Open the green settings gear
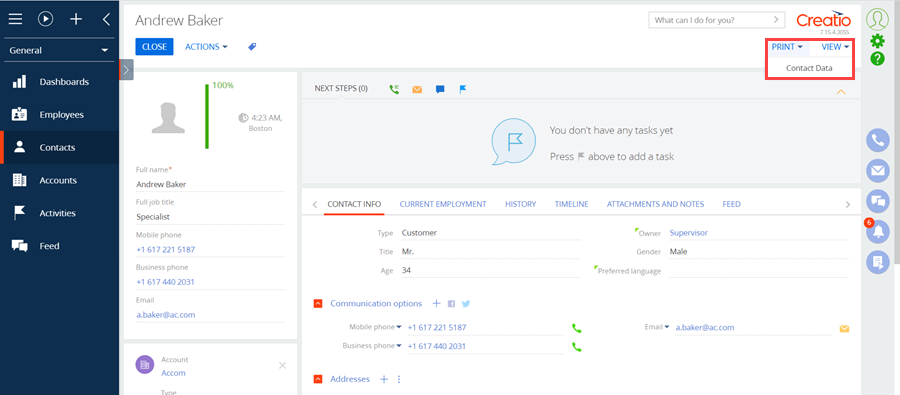Viewport: 900px width, 395px height. pyautogui.click(x=877, y=41)
